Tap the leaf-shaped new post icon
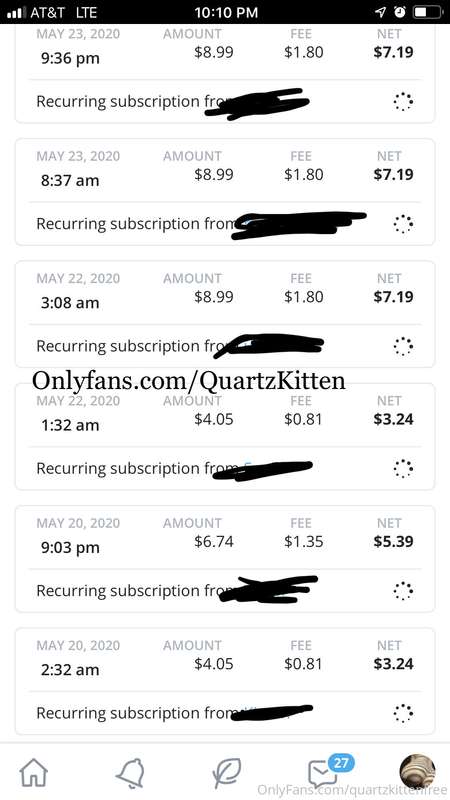This screenshot has height=800, width=450. 227,772
